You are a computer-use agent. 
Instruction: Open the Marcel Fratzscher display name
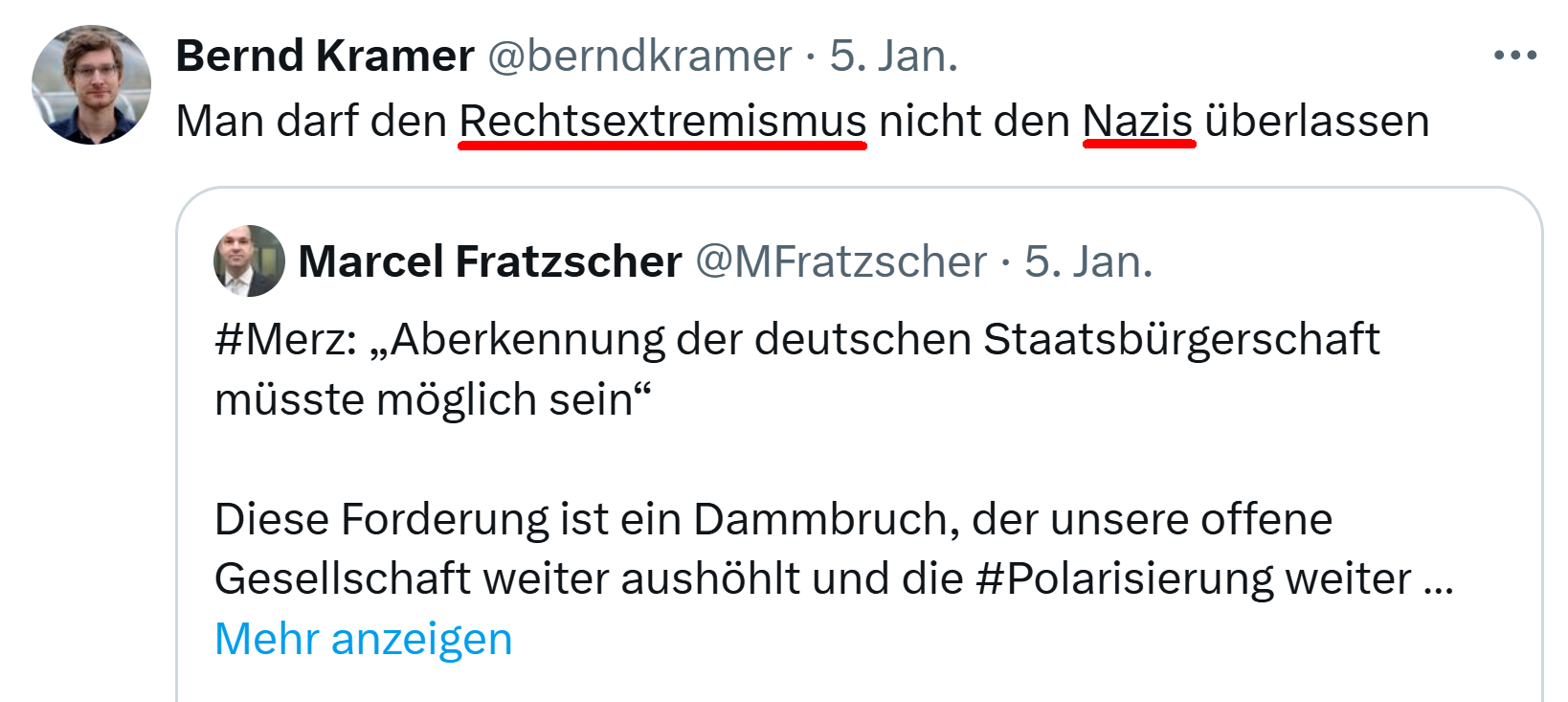(x=489, y=261)
